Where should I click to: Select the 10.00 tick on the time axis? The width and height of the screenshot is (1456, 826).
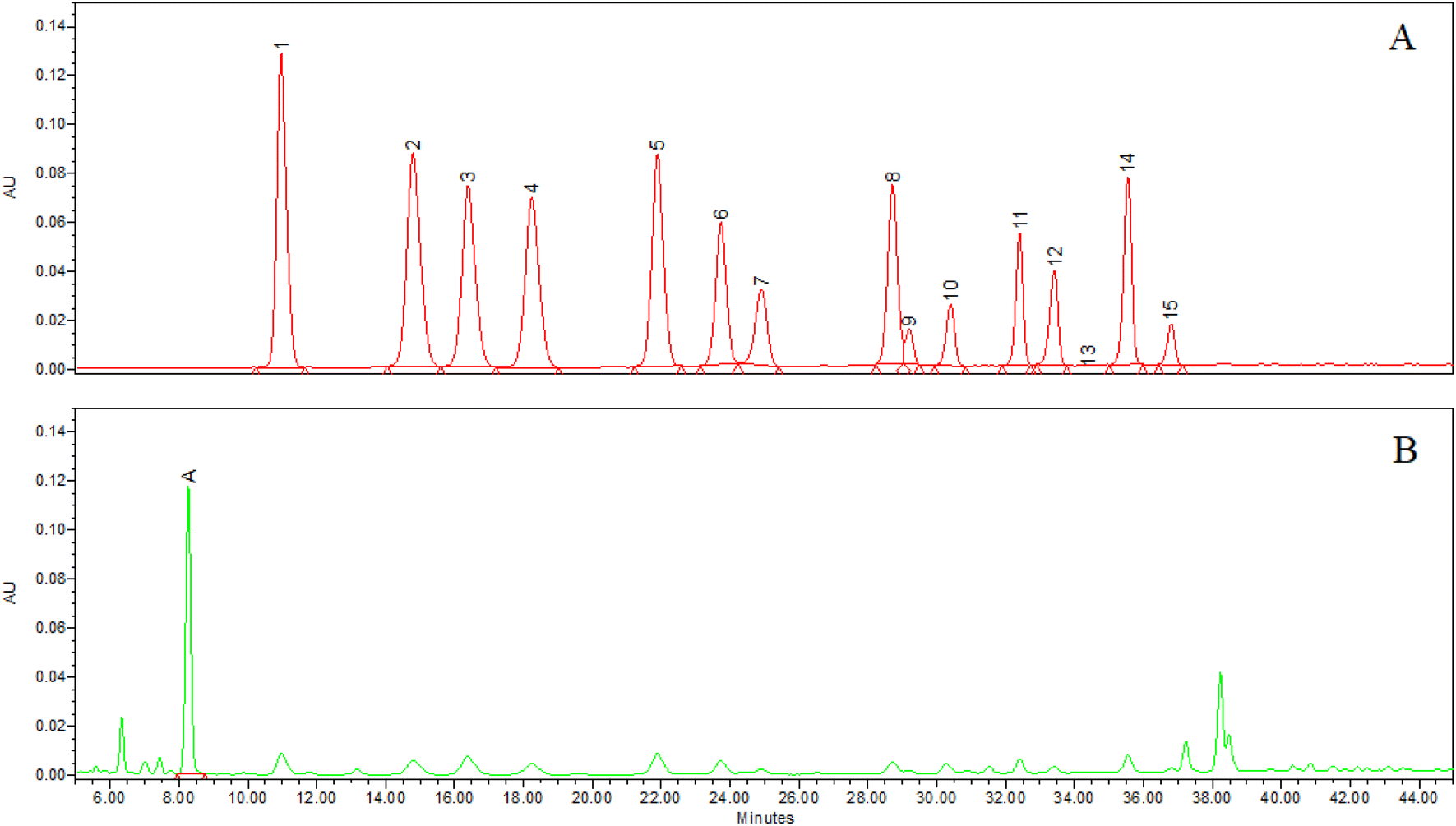click(x=247, y=797)
